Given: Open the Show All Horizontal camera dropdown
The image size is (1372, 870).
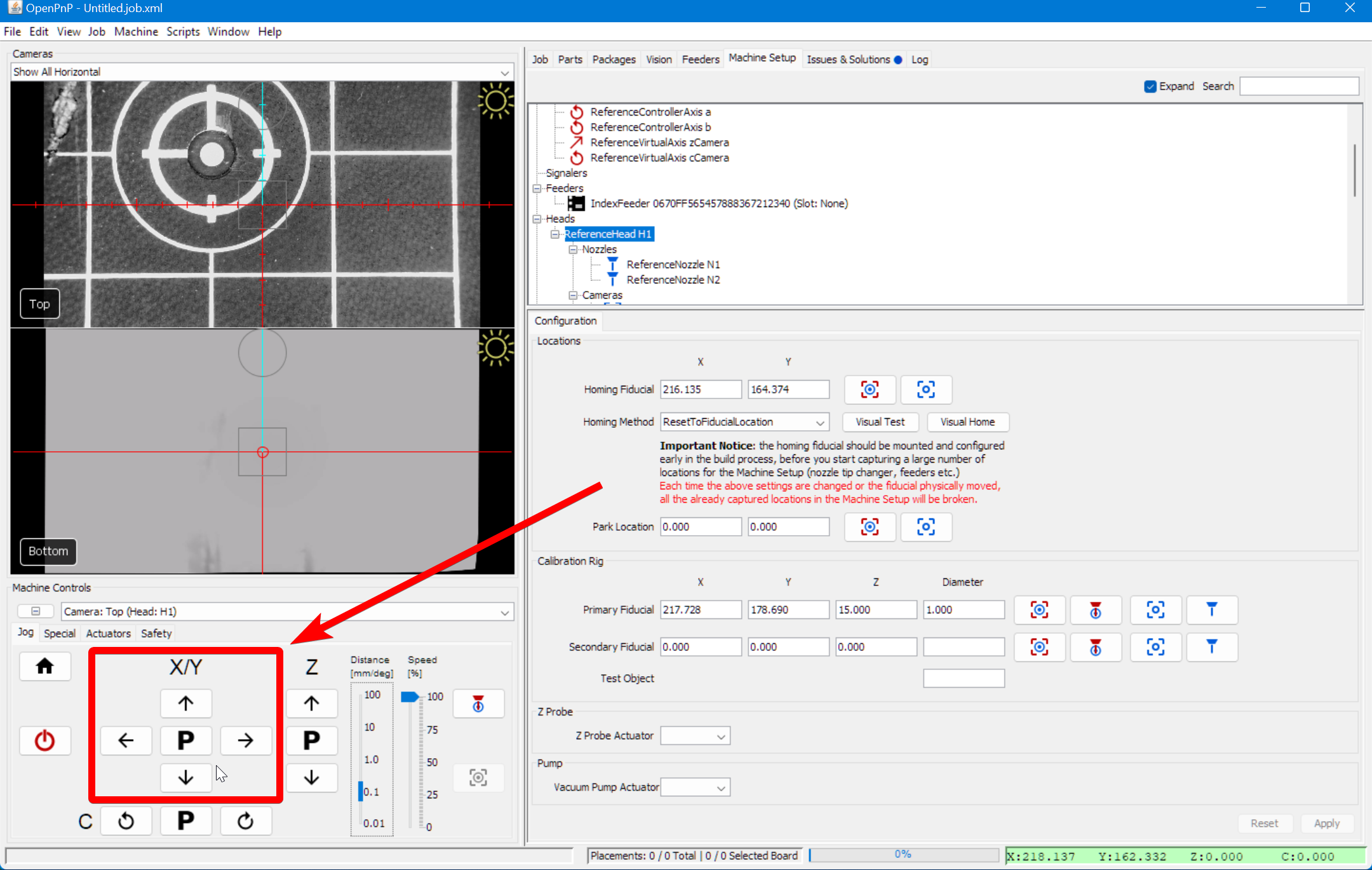Looking at the screenshot, I should tap(504, 72).
